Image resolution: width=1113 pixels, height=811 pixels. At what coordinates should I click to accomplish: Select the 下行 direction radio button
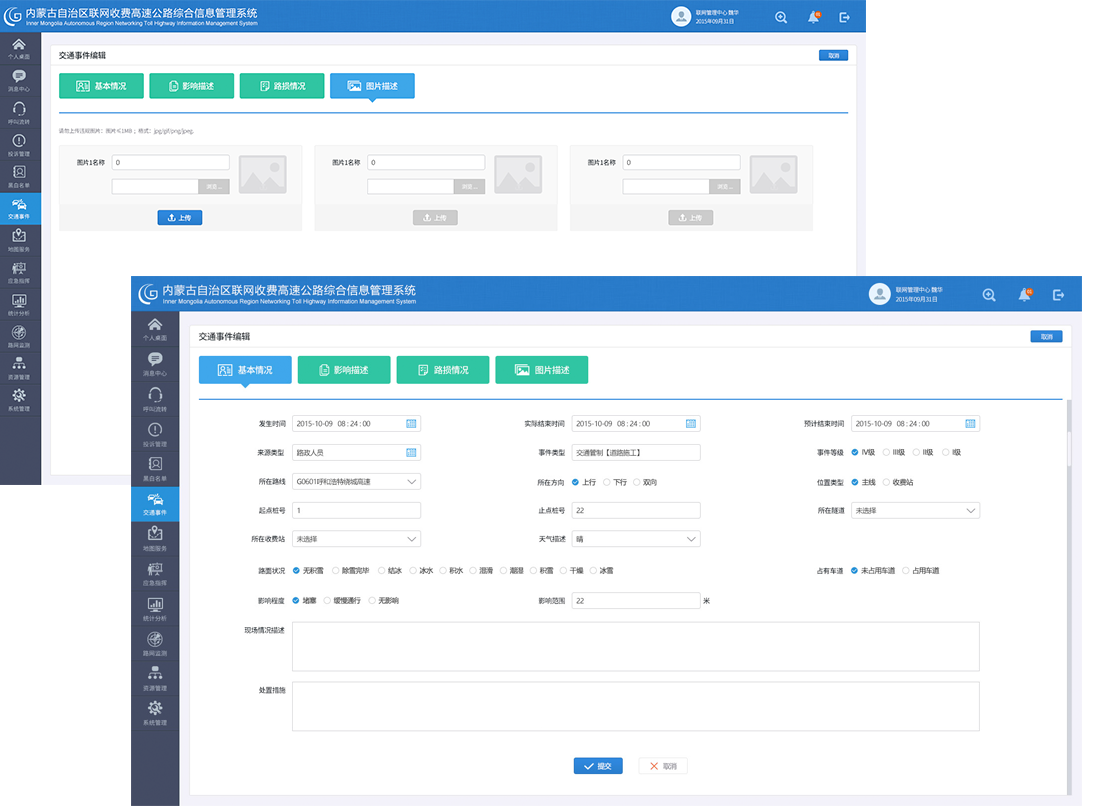607,483
